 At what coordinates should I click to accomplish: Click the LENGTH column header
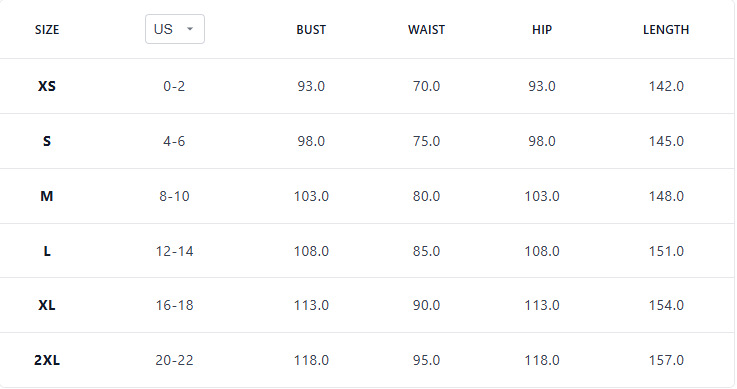[666, 30]
